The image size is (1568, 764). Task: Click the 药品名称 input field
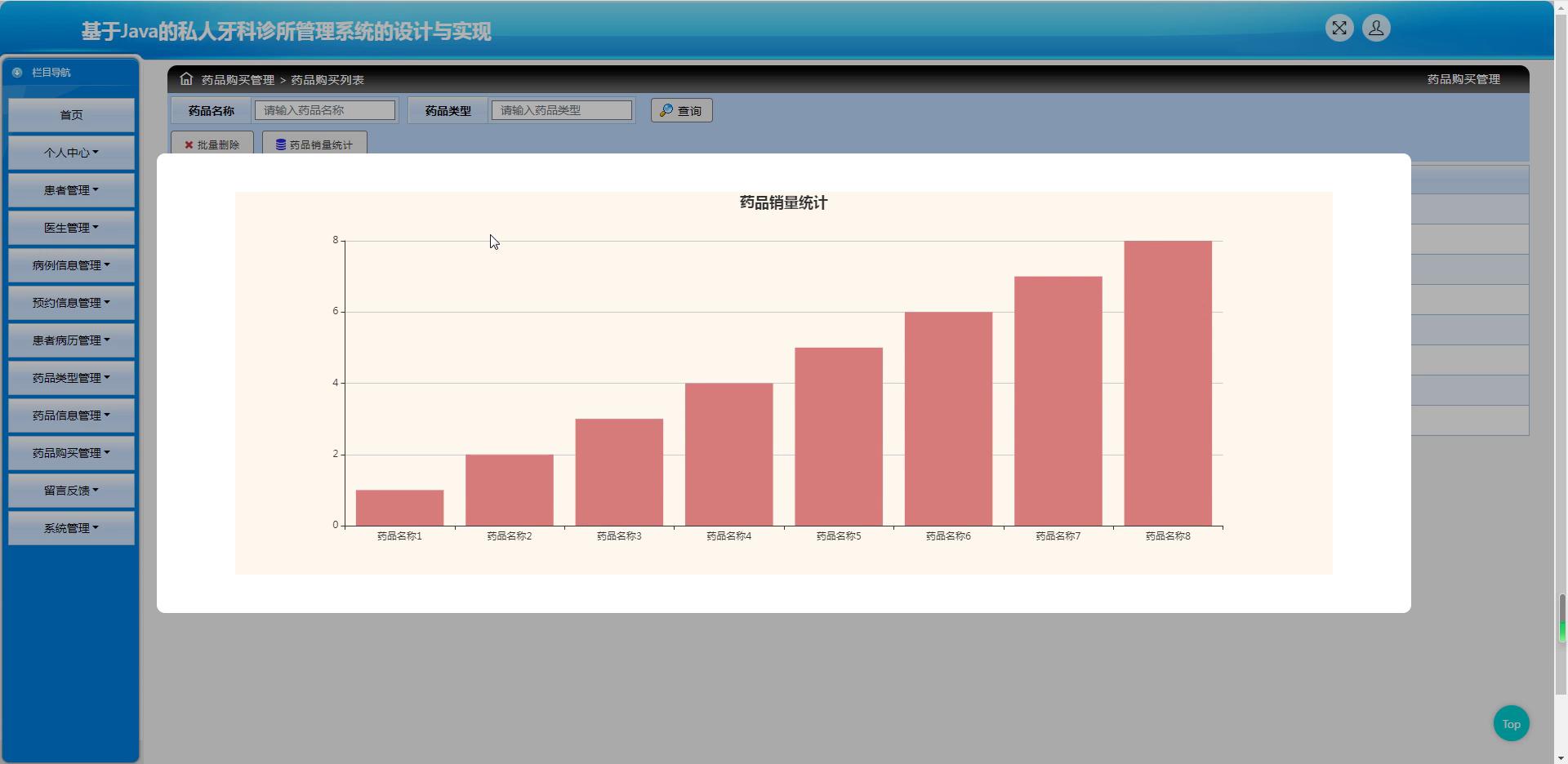tap(325, 110)
